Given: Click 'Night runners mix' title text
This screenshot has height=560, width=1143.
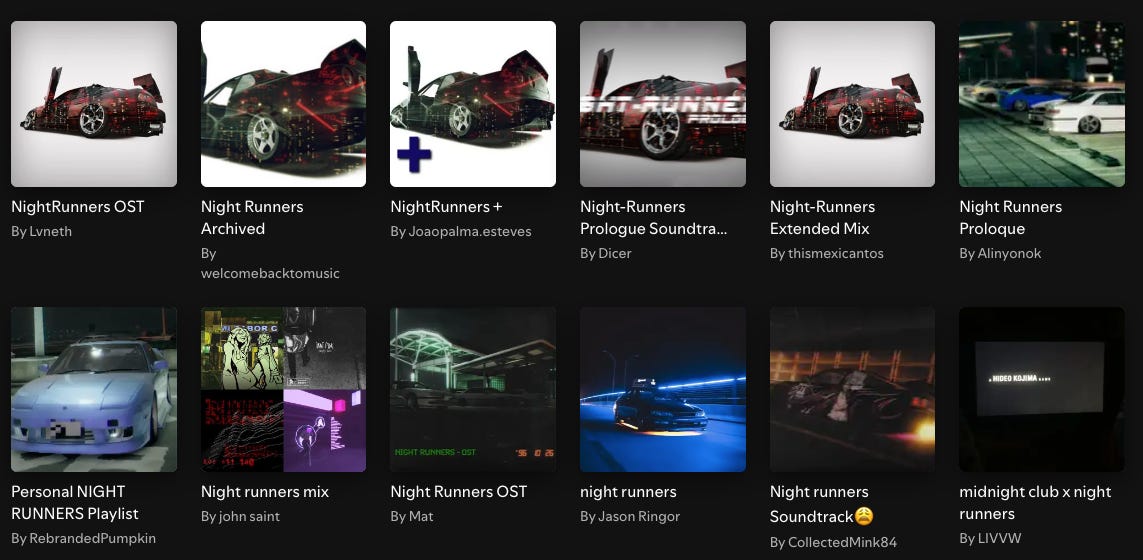Looking at the screenshot, I should click(x=265, y=491).
